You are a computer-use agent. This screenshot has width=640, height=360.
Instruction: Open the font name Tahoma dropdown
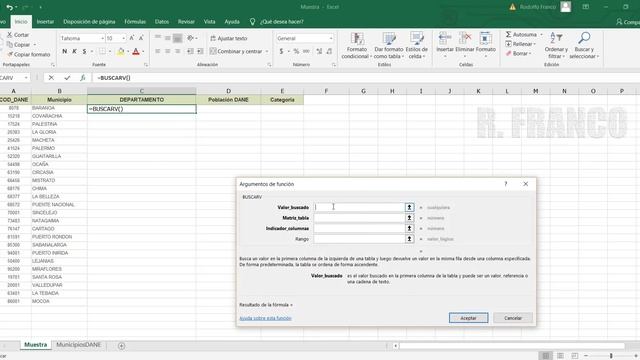(102, 38)
